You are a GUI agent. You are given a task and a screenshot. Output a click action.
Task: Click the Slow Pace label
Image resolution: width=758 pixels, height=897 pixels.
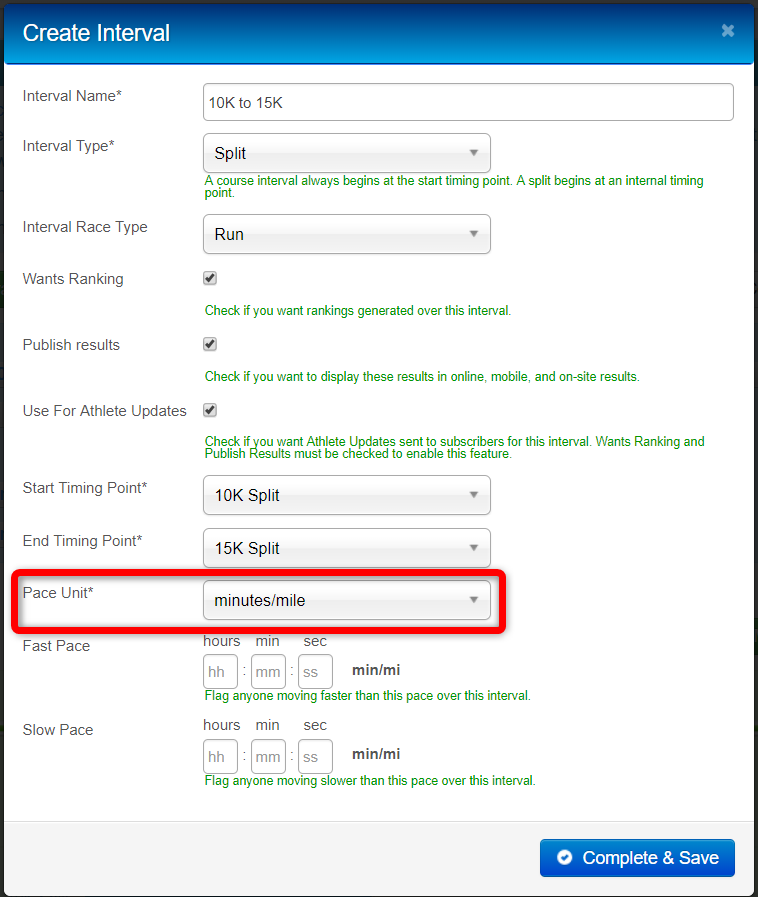click(x=58, y=730)
